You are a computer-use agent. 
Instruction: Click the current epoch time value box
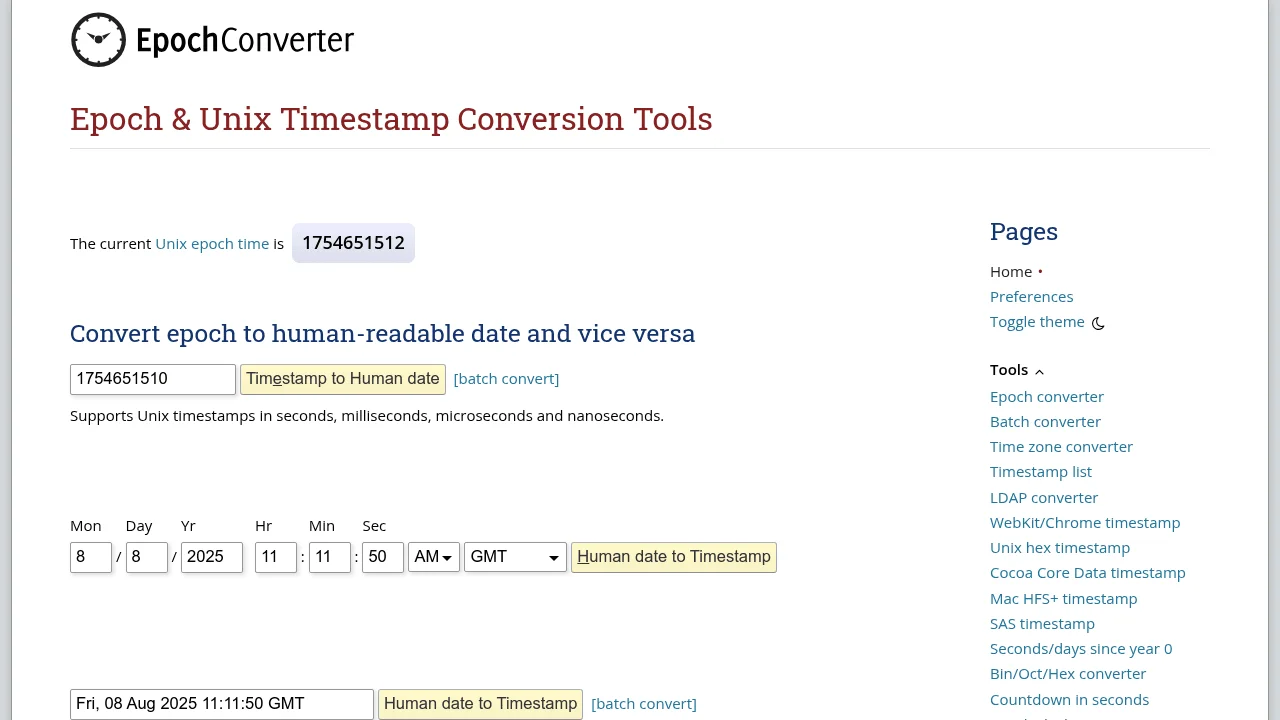(x=353, y=243)
